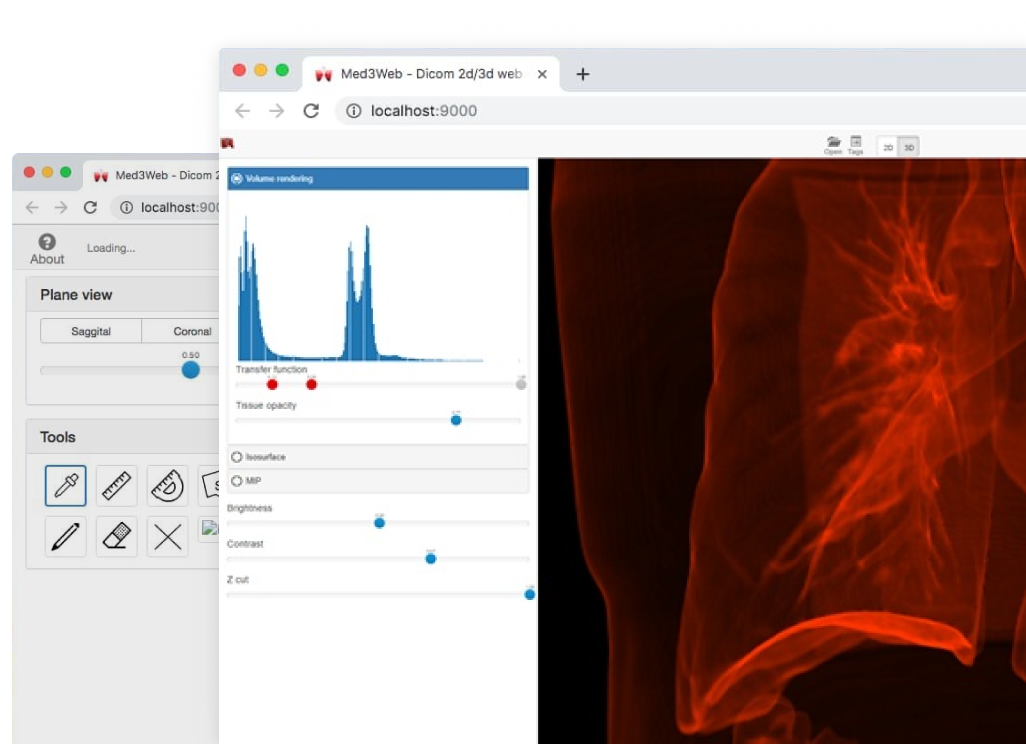1026x744 pixels.
Task: Switch to the Coronal plane view
Action: pos(190,331)
